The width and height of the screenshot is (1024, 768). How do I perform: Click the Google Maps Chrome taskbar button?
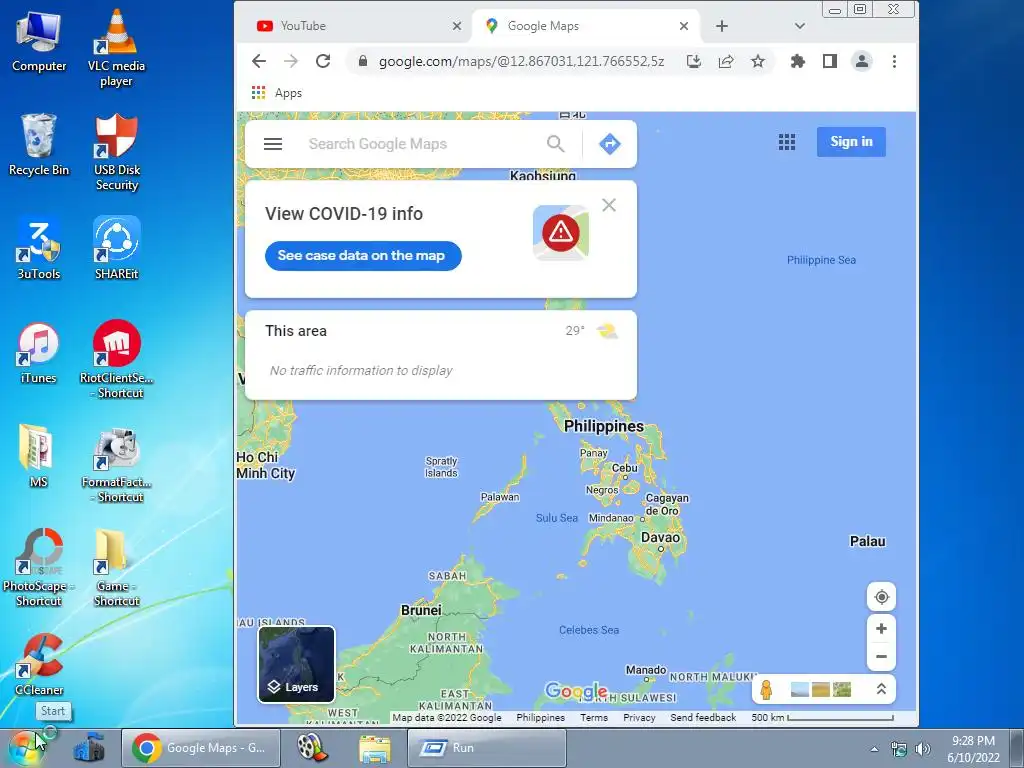[201, 748]
